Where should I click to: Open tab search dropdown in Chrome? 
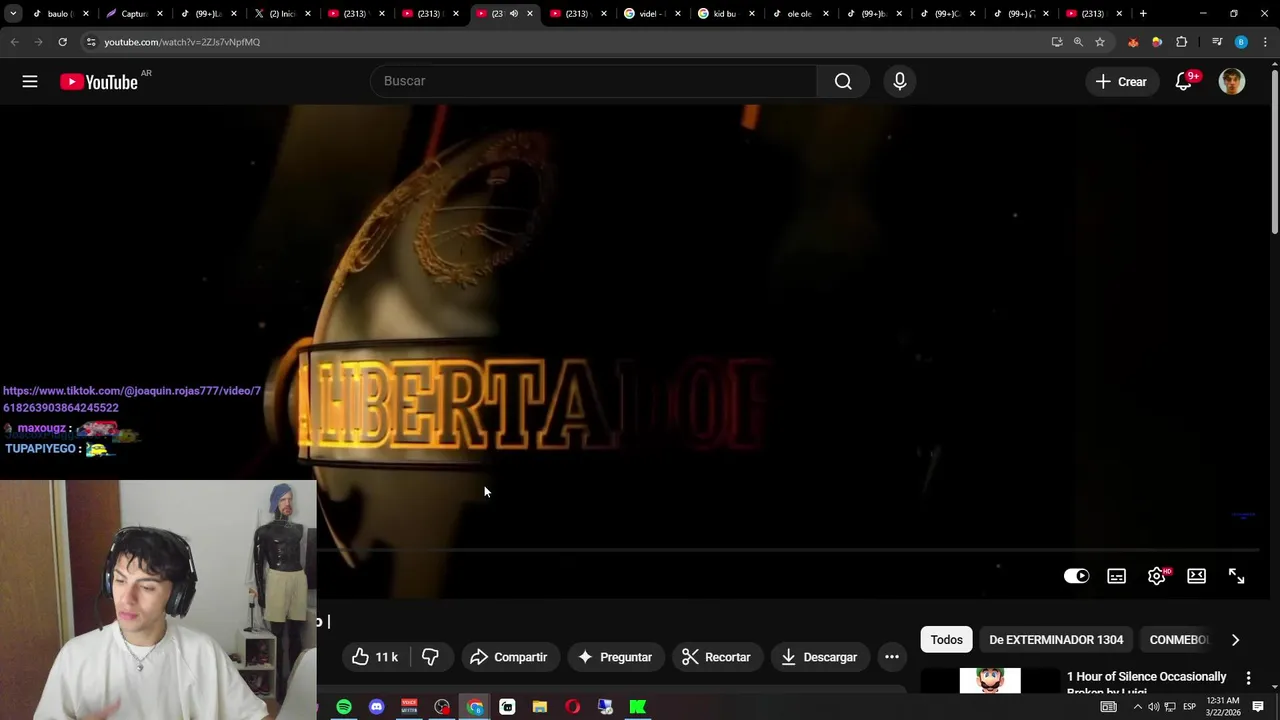coord(13,14)
